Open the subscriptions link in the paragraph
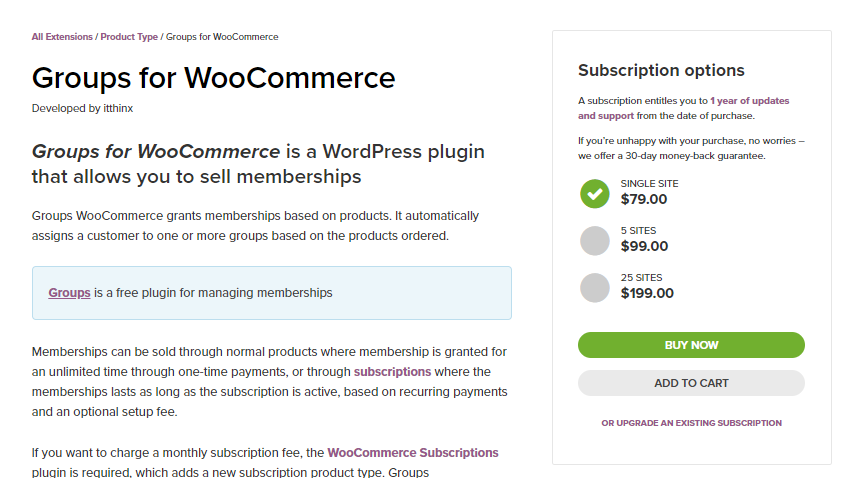Viewport: 862px width, 478px height. (x=392, y=372)
